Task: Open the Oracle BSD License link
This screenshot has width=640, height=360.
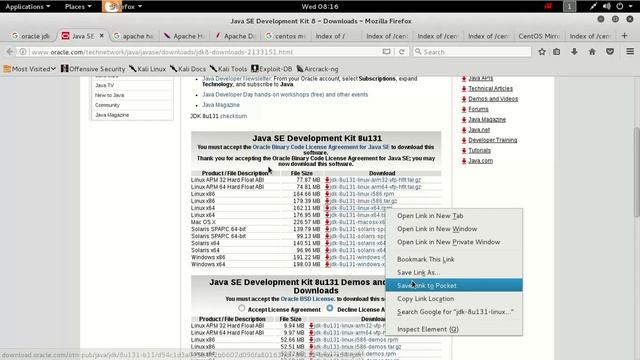Action: pyautogui.click(x=307, y=299)
